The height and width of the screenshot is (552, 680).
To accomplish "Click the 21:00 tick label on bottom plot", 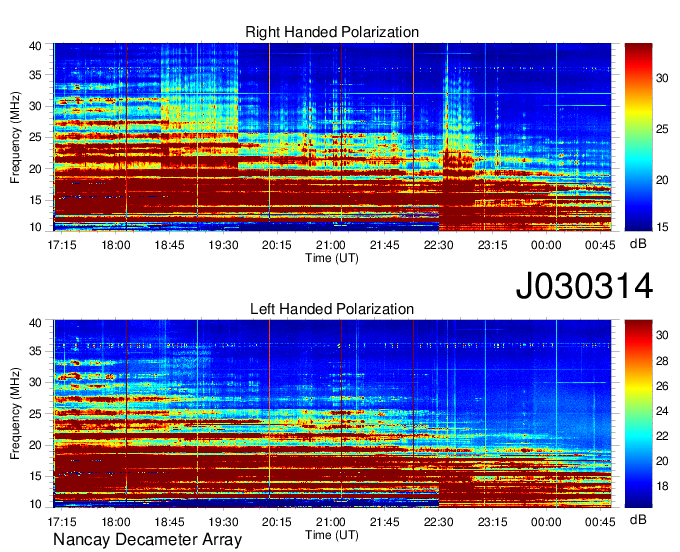I will click(x=330, y=522).
